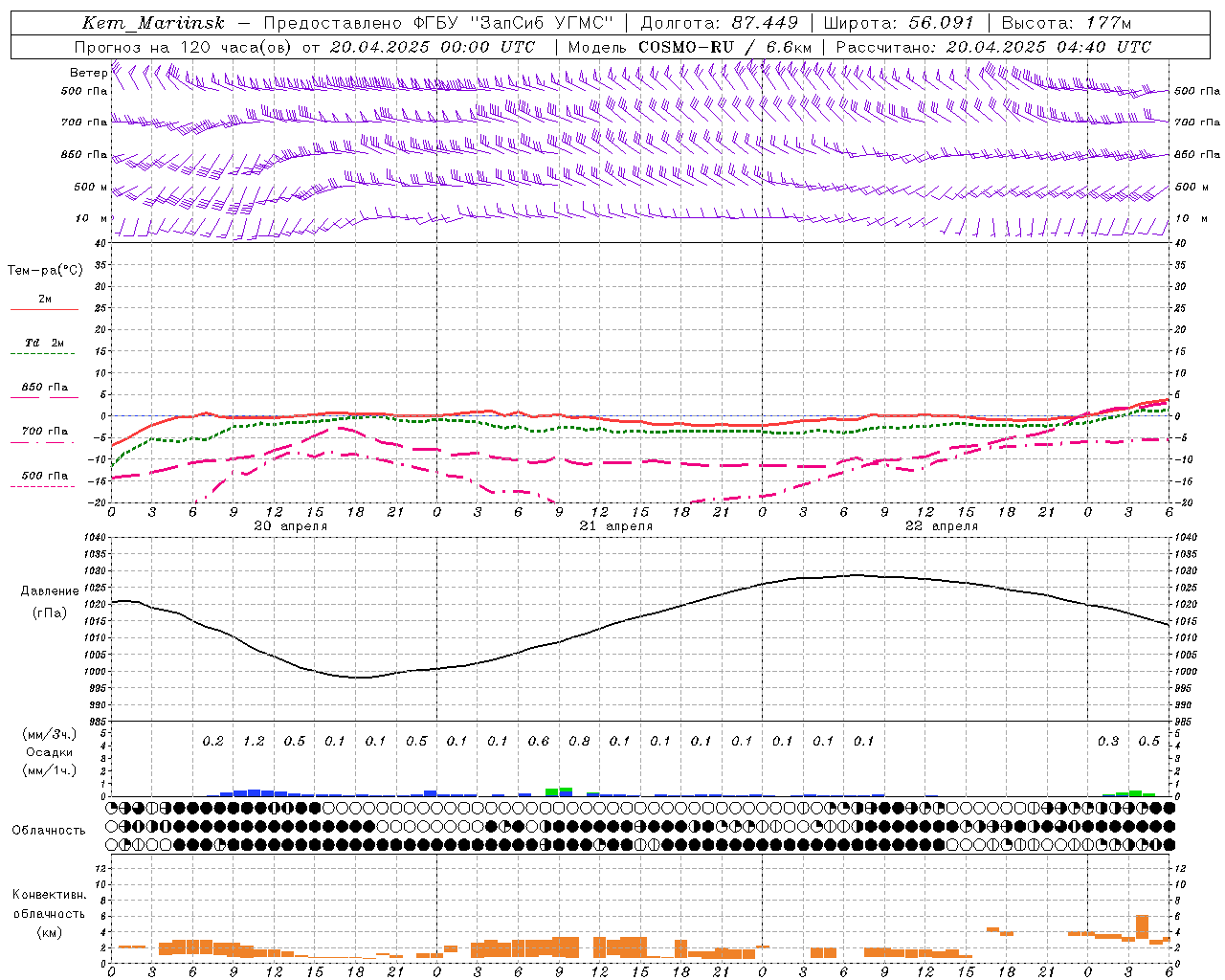Click the Осадки precipitation label
The width and height of the screenshot is (1225, 980).
coord(49,752)
